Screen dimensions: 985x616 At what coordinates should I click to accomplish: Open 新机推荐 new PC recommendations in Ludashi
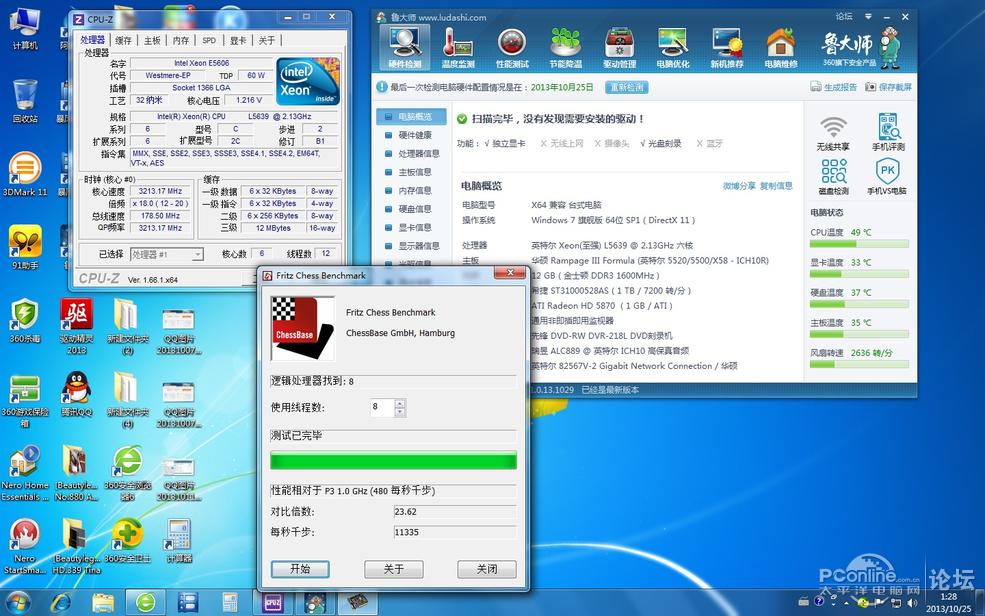pyautogui.click(x=727, y=48)
